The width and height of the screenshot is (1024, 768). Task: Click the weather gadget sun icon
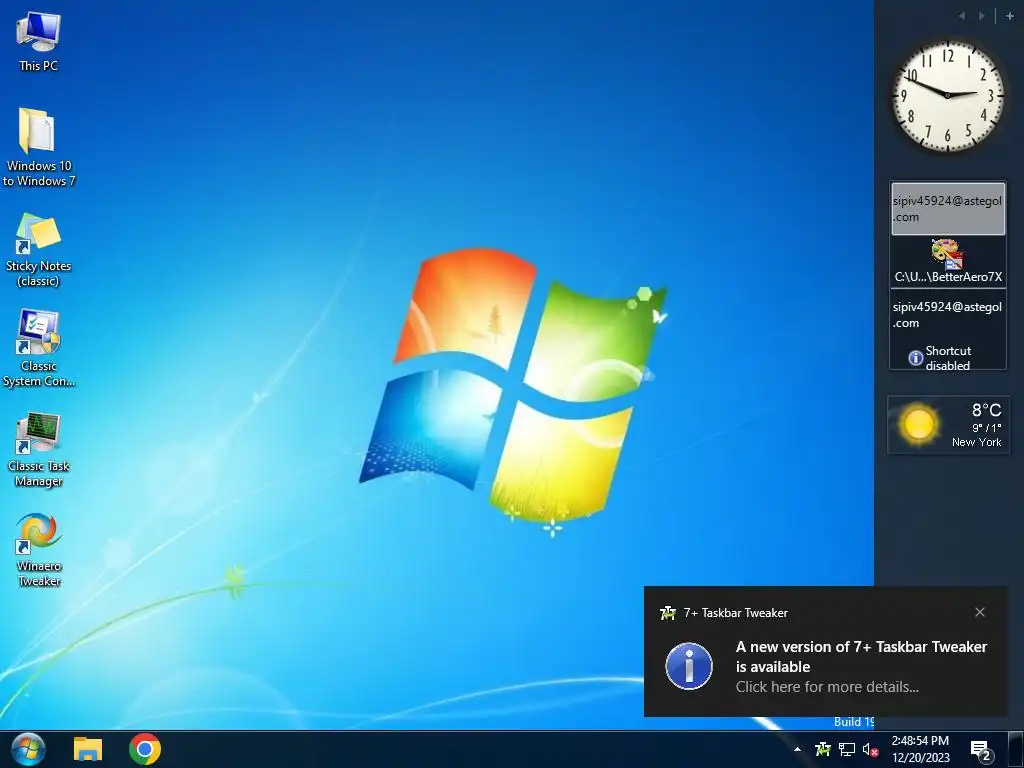coord(918,424)
